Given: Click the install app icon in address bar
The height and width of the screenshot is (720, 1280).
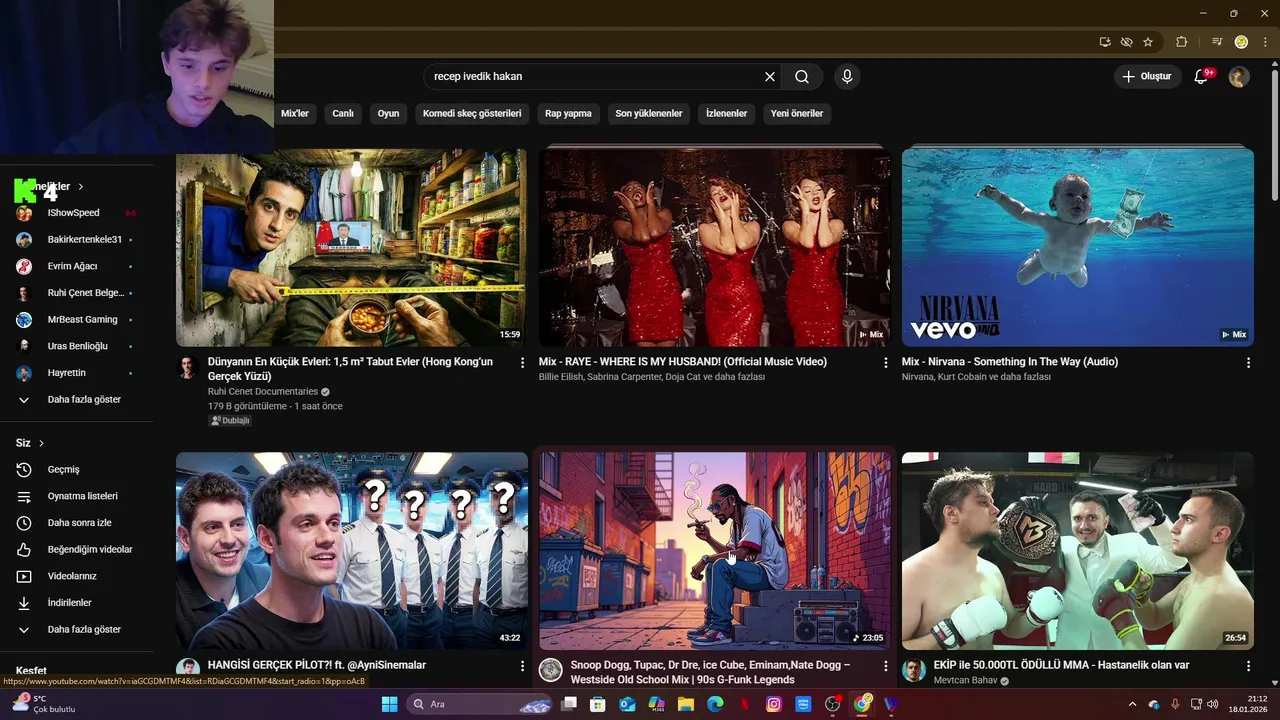Looking at the screenshot, I should pyautogui.click(x=1105, y=42).
